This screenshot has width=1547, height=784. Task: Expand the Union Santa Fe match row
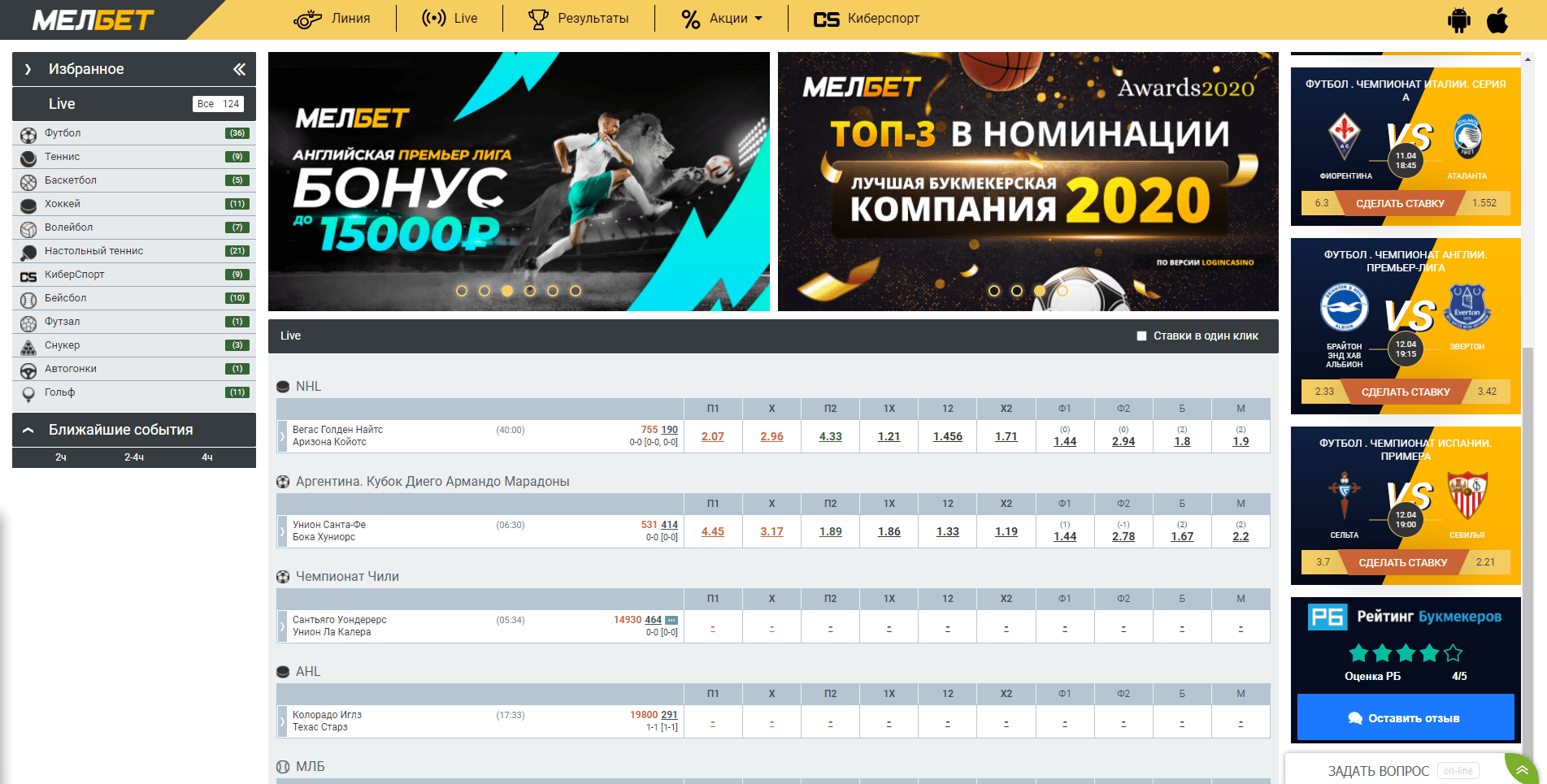point(283,531)
